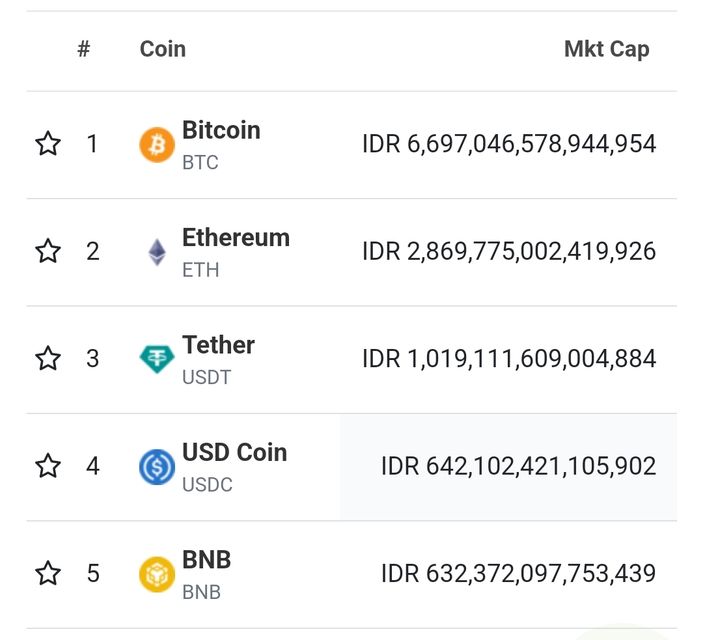Sort by the Mkt Cap column header
Screen dimensions: 703x640
[606, 49]
